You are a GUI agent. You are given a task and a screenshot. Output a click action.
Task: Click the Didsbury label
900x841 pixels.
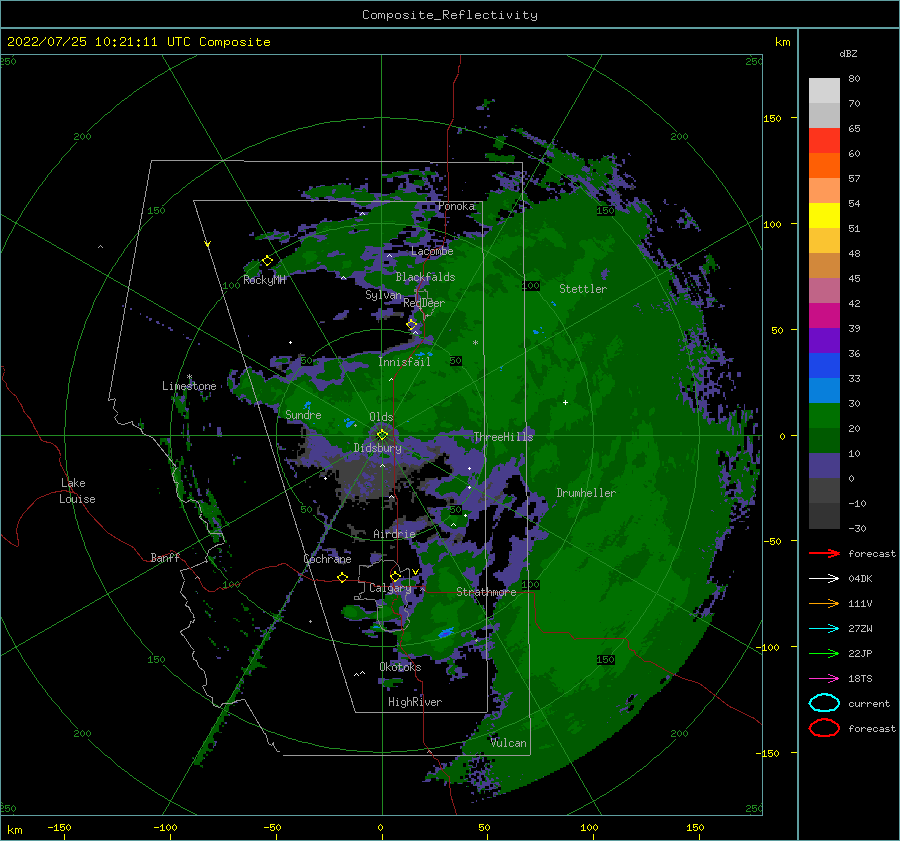tap(377, 448)
